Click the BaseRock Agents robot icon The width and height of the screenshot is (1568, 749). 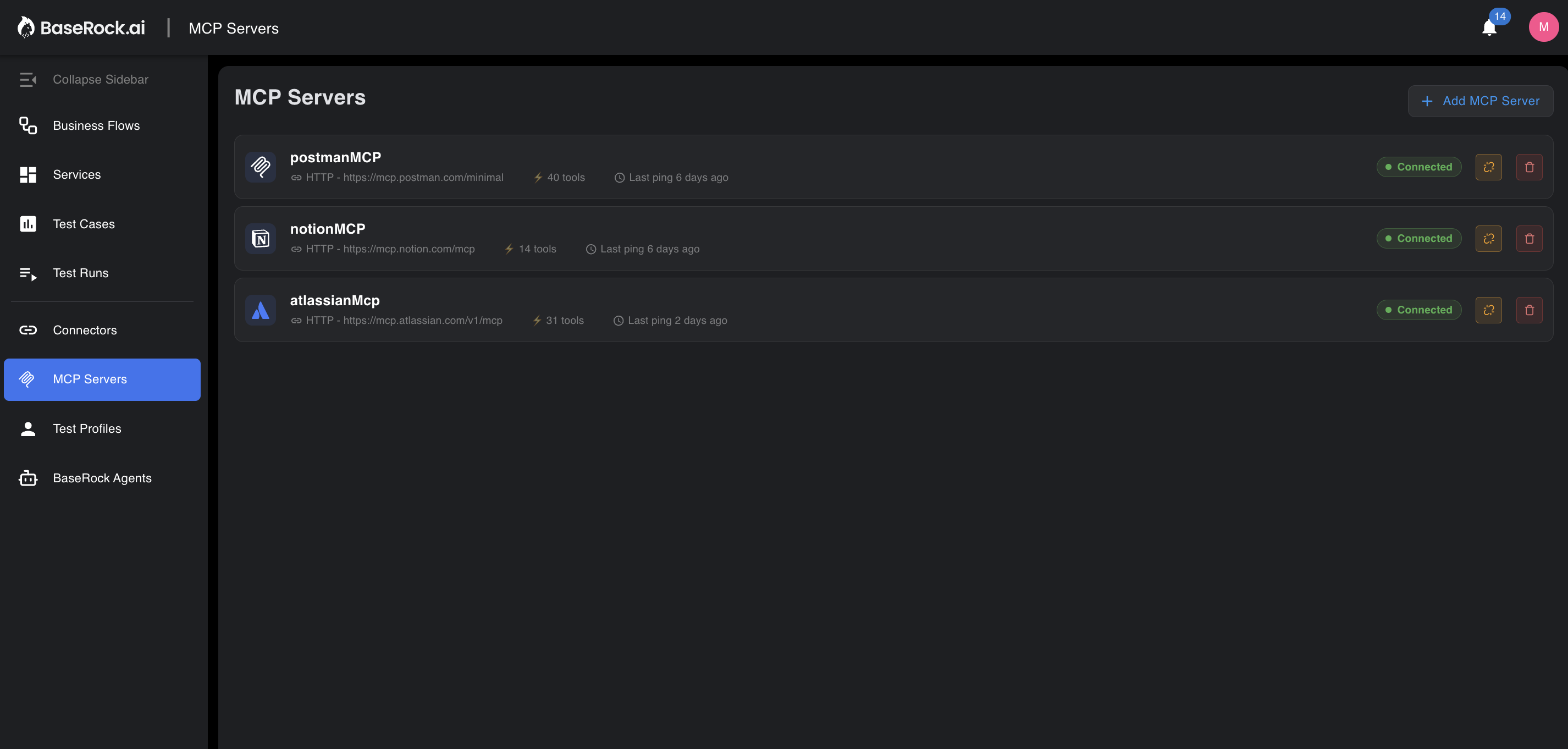click(28, 478)
